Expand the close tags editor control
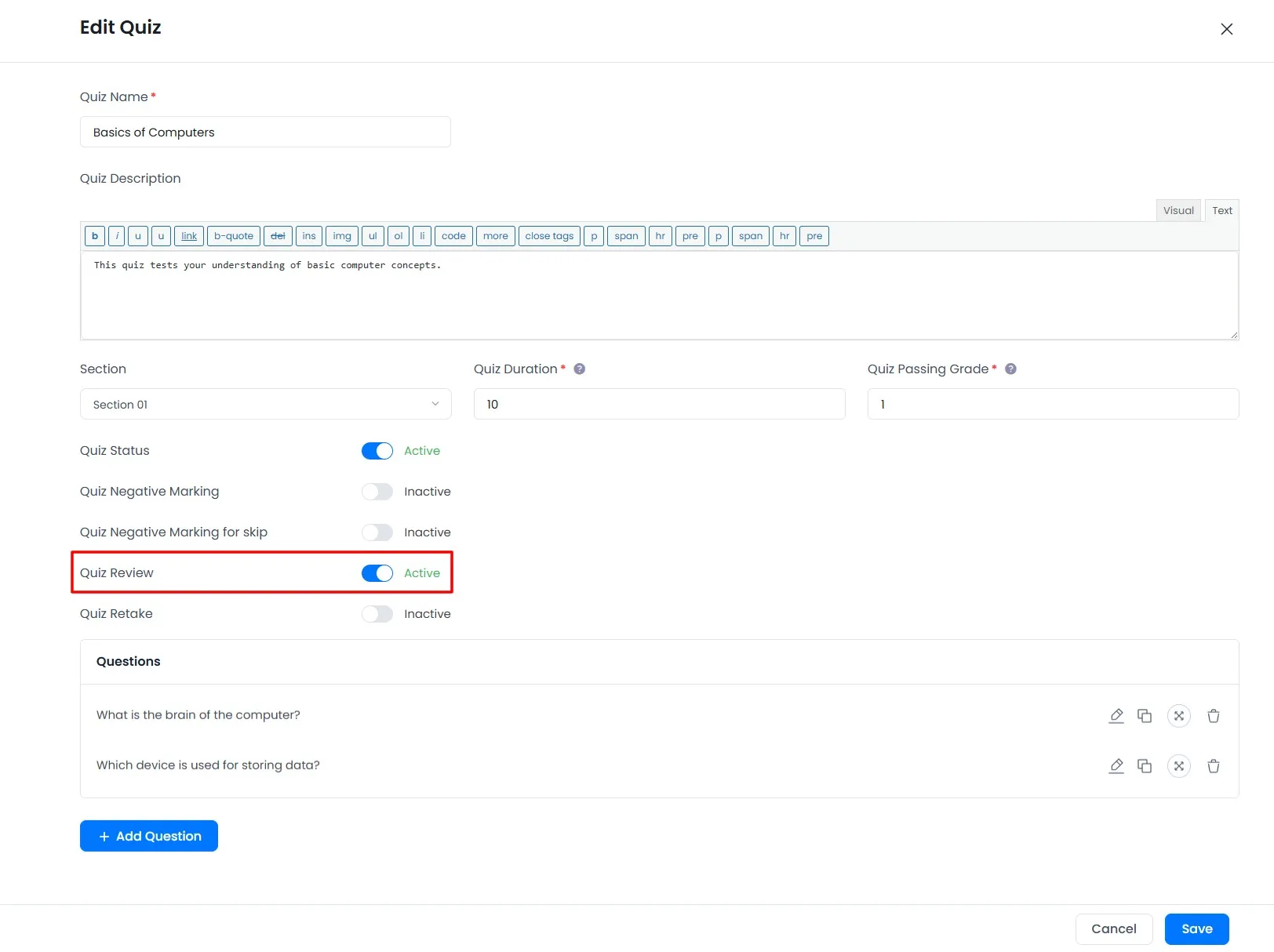The image size is (1274, 952). point(548,236)
